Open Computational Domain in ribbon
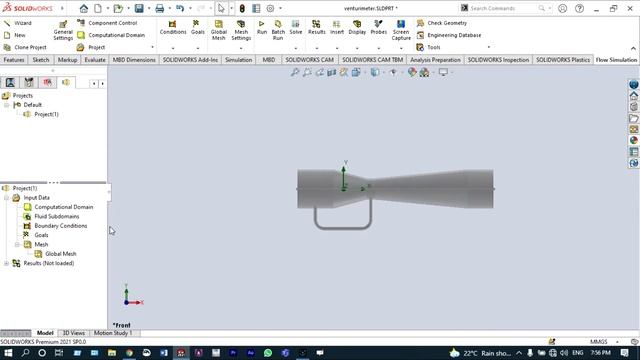The height and width of the screenshot is (360, 640). click(x=111, y=35)
